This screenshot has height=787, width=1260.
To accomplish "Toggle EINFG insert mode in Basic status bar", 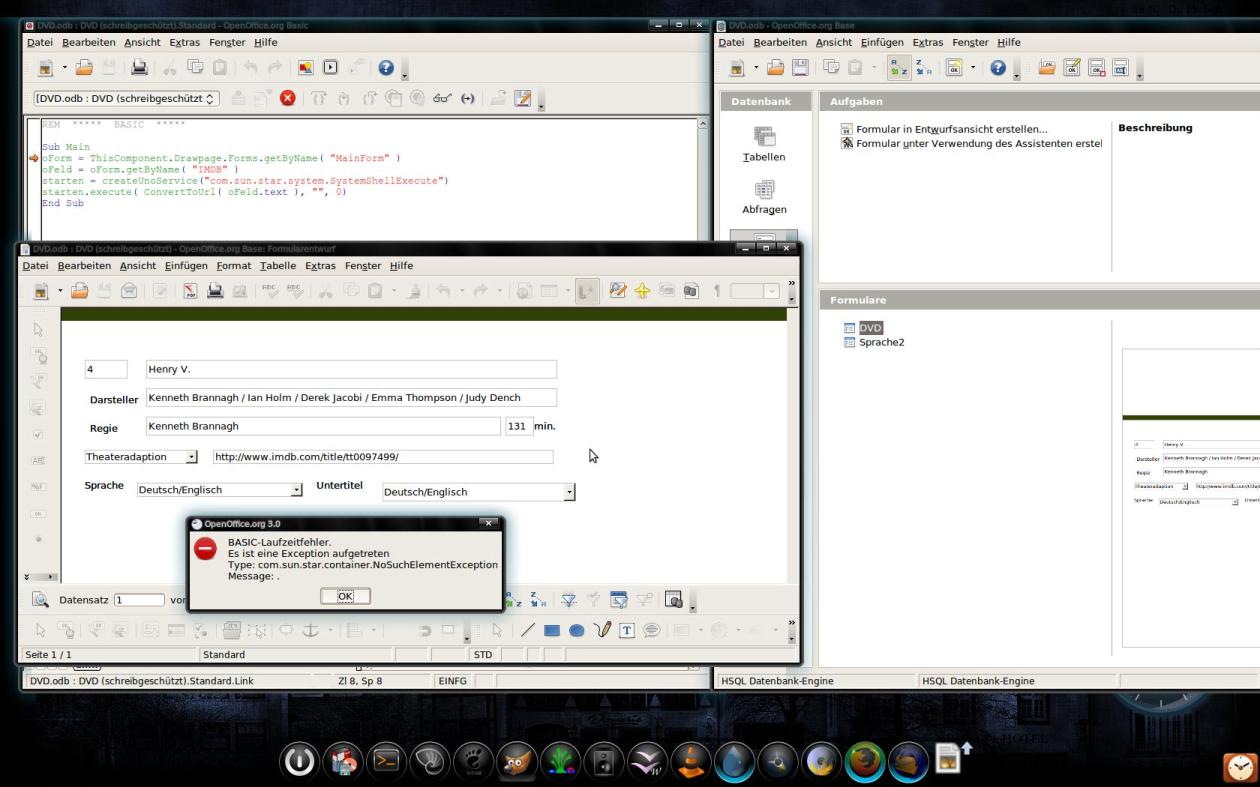I will 452,681.
